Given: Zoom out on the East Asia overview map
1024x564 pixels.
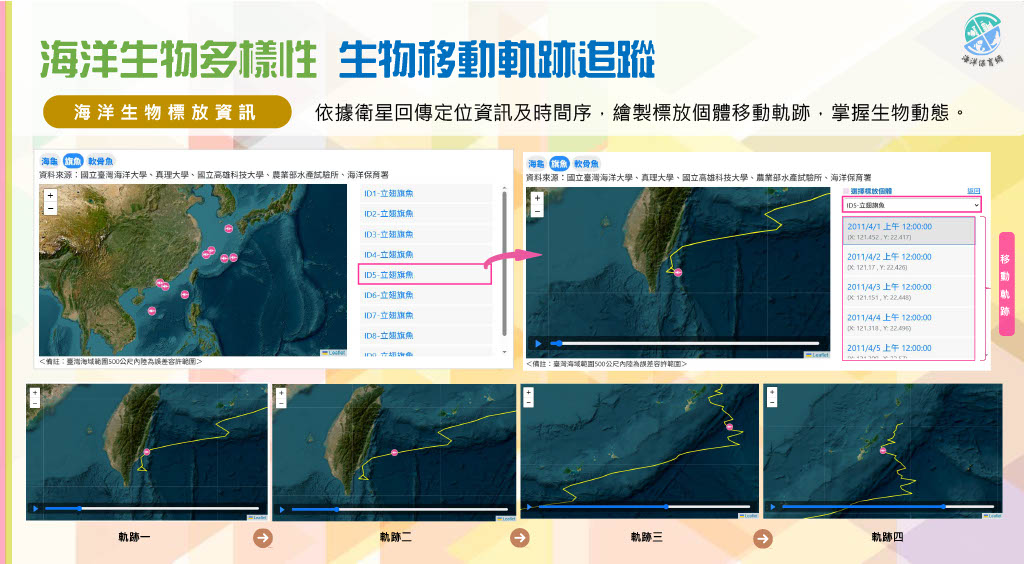Looking at the screenshot, I should pyautogui.click(x=50, y=209).
